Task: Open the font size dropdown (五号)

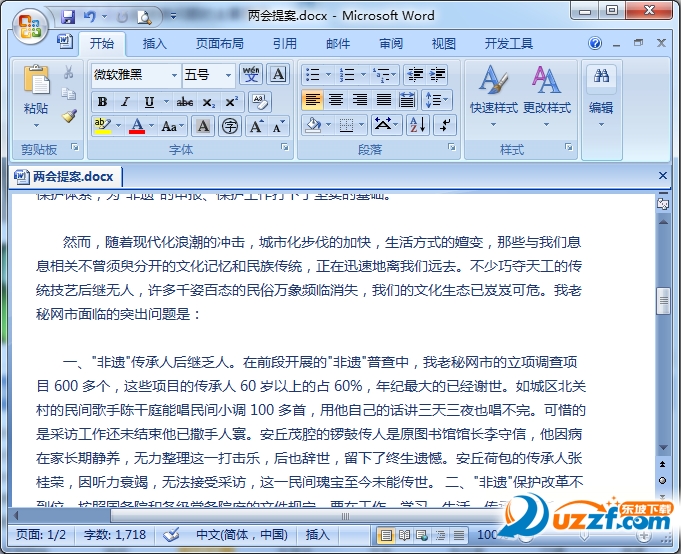Action: pos(228,75)
